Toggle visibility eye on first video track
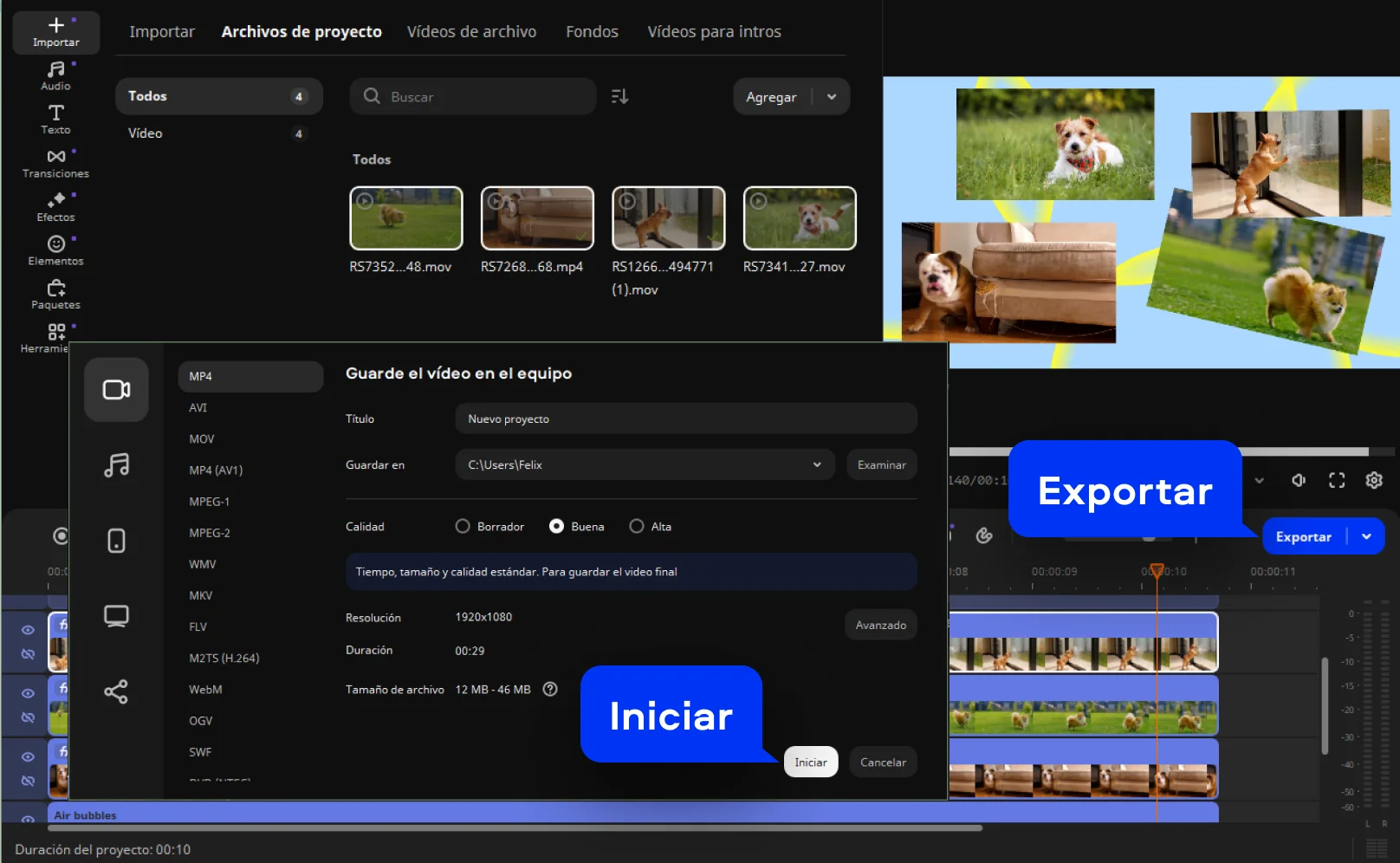 [x=28, y=630]
